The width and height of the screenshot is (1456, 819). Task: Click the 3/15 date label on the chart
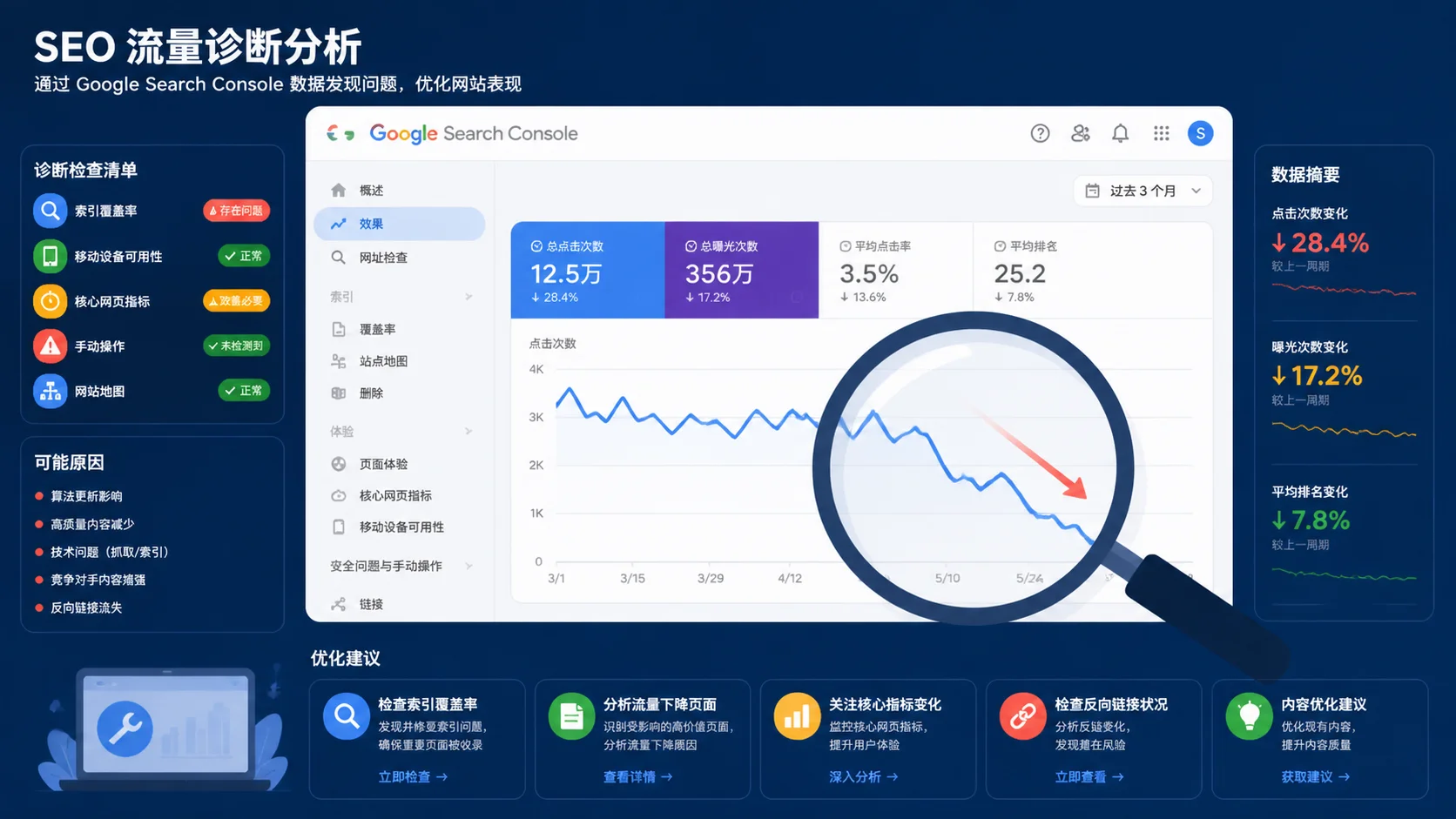[633, 578]
